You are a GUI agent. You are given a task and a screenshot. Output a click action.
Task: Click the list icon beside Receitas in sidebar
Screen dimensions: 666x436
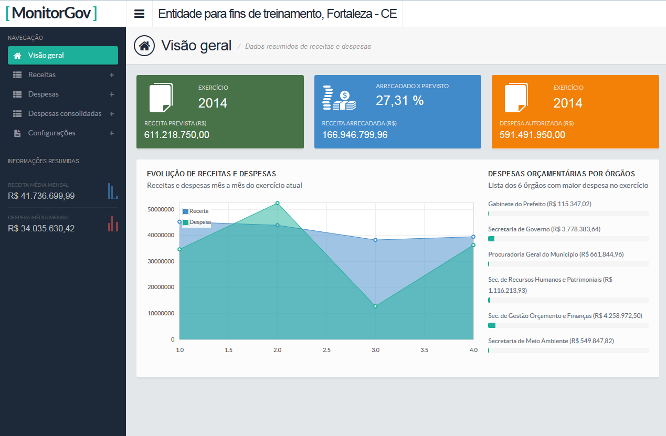pyautogui.click(x=17, y=75)
